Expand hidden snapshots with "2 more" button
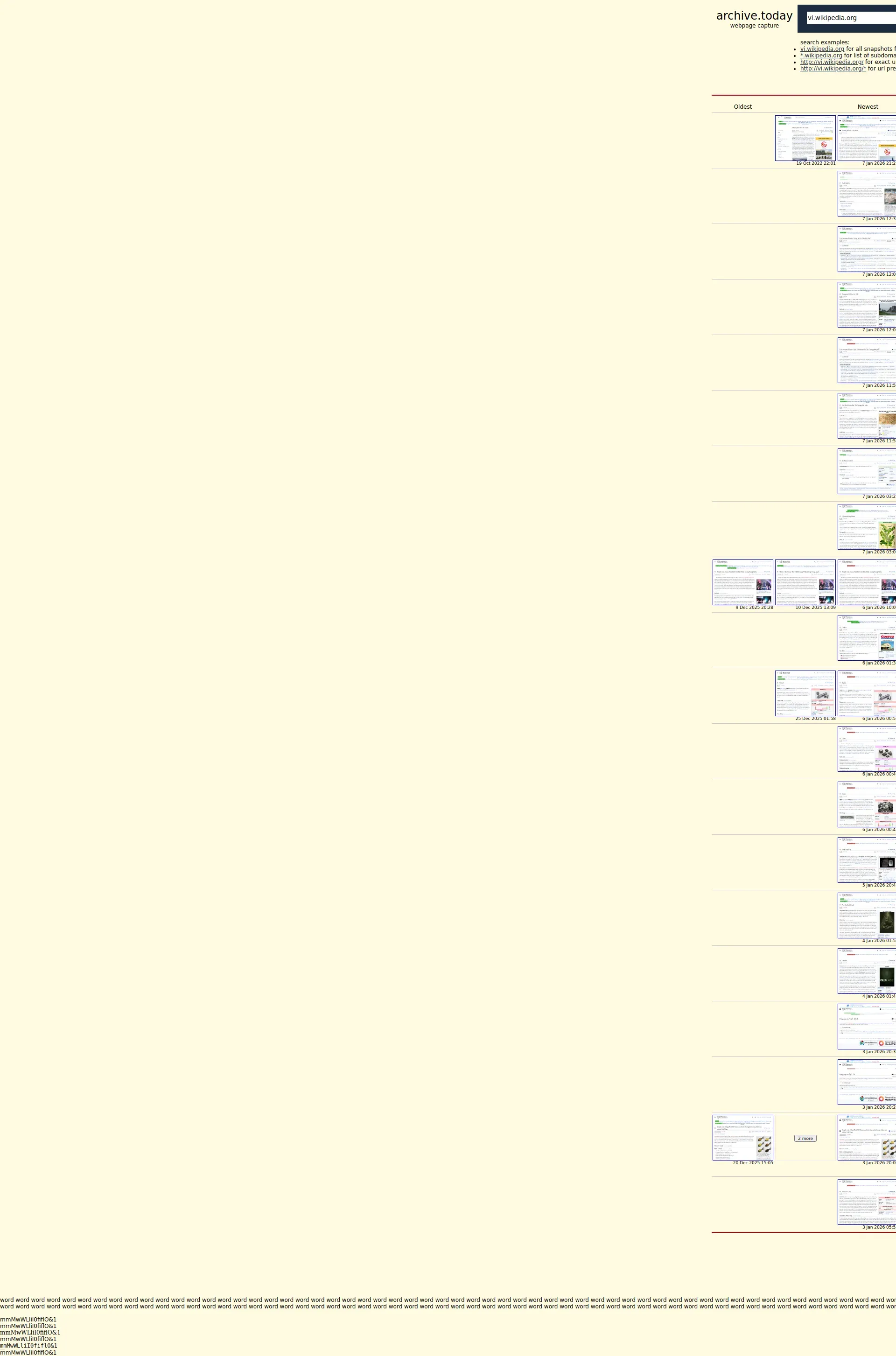This screenshot has height=1356, width=896. point(805,1138)
